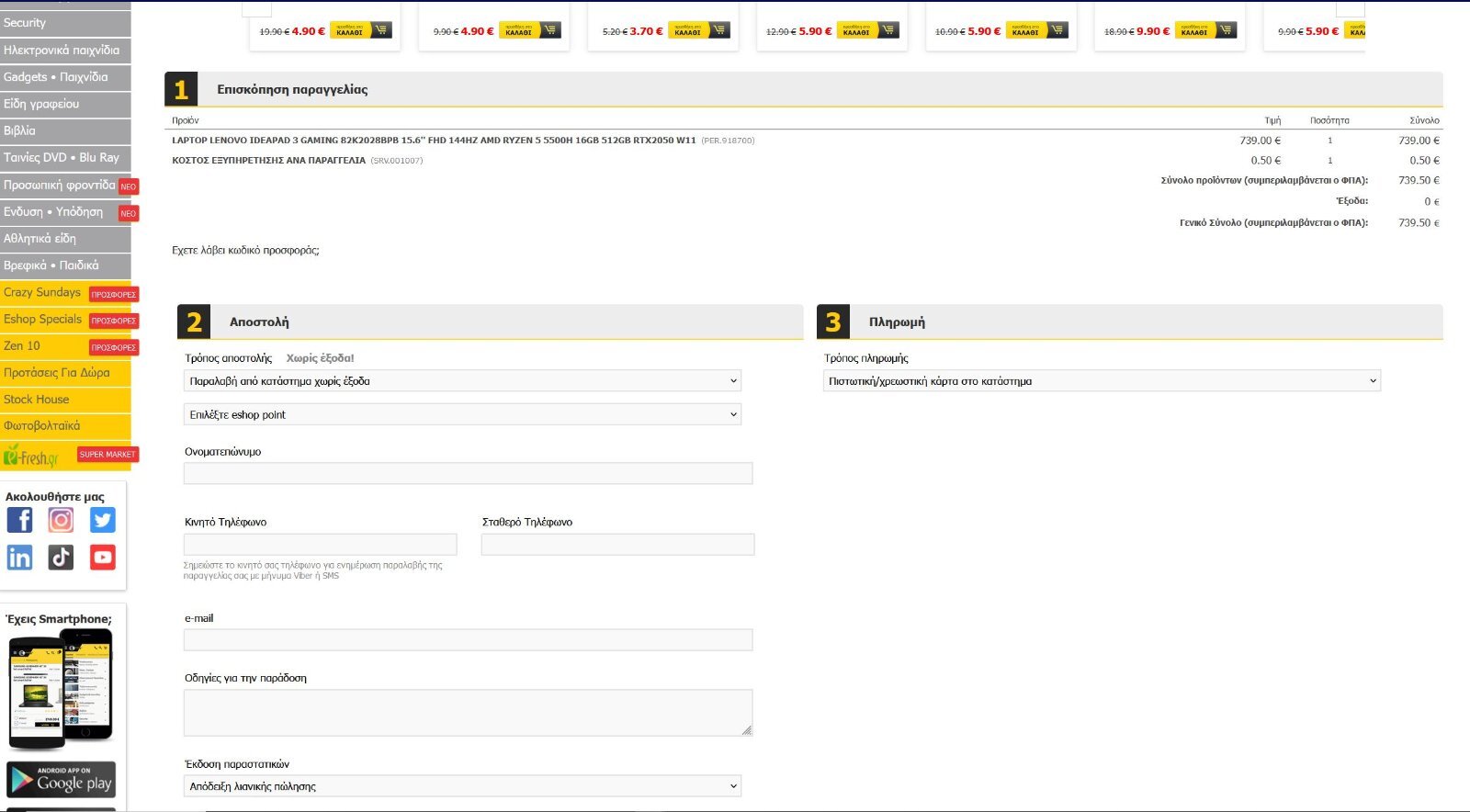Image resolution: width=1470 pixels, height=812 pixels.
Task: Open Eshop Specials offers
Action: (43, 319)
